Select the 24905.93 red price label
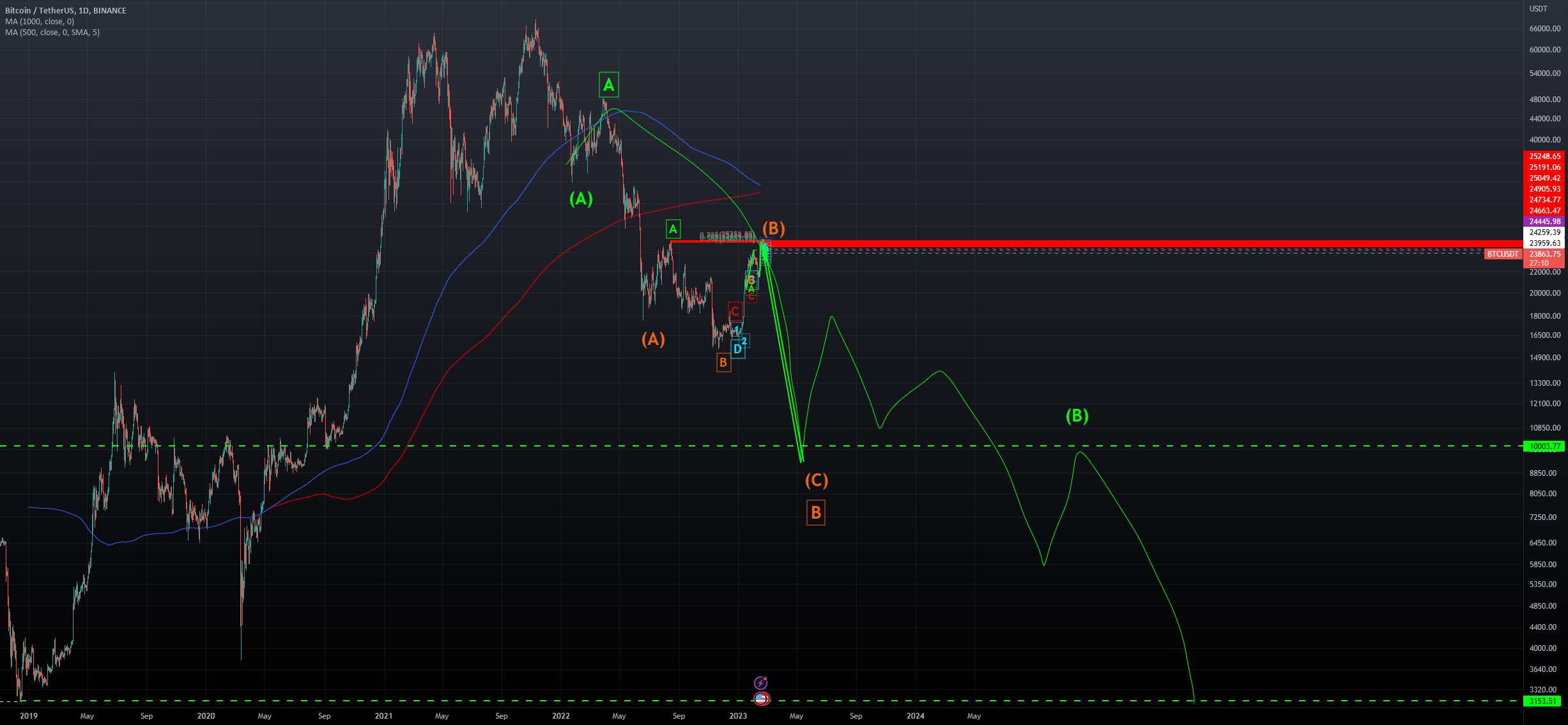The width and height of the screenshot is (1568, 725). click(1544, 189)
